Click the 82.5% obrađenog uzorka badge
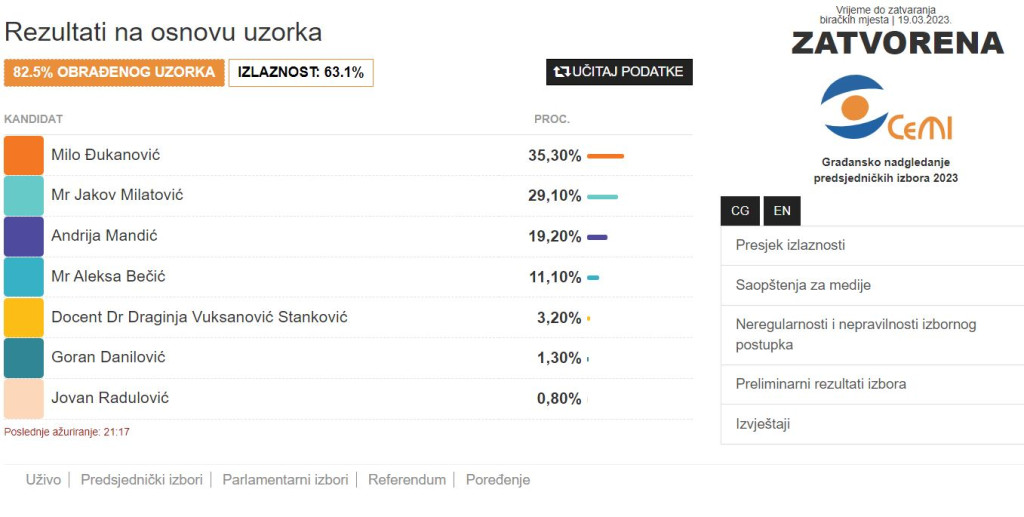The width and height of the screenshot is (1024, 517). tap(114, 72)
